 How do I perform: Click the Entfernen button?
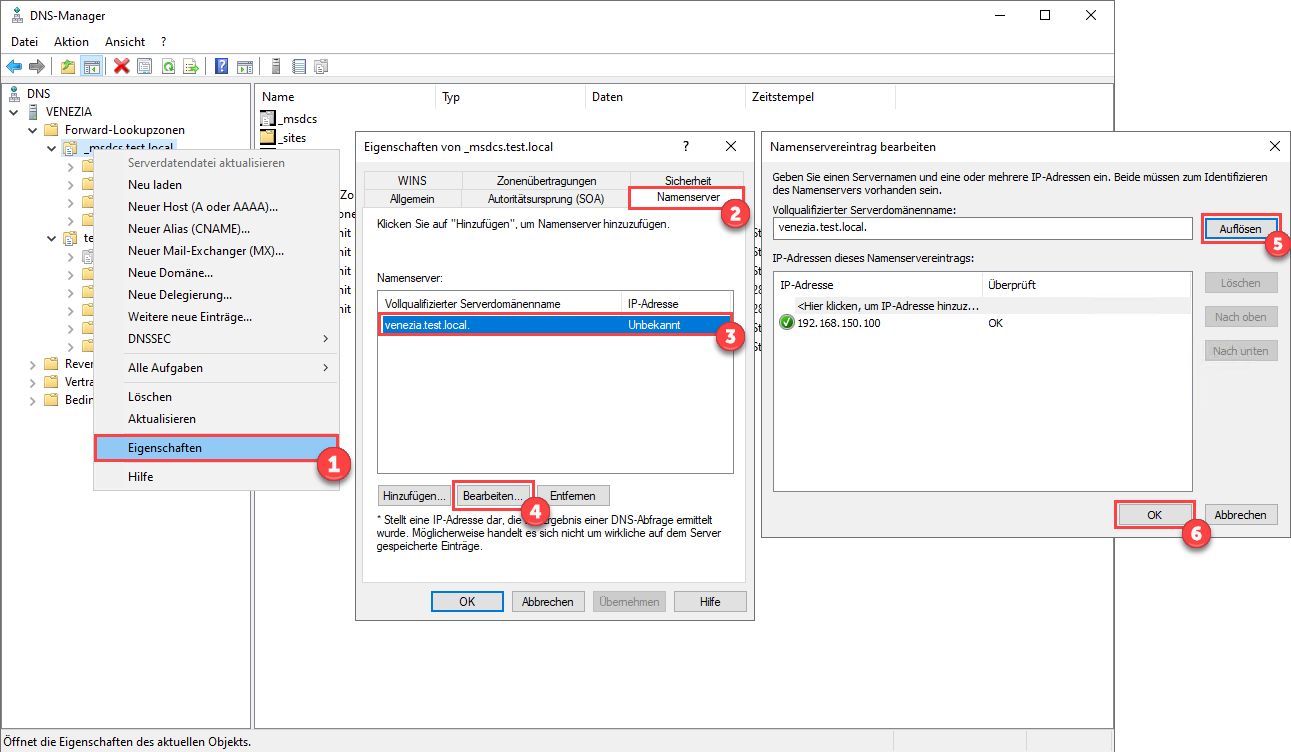(x=573, y=496)
